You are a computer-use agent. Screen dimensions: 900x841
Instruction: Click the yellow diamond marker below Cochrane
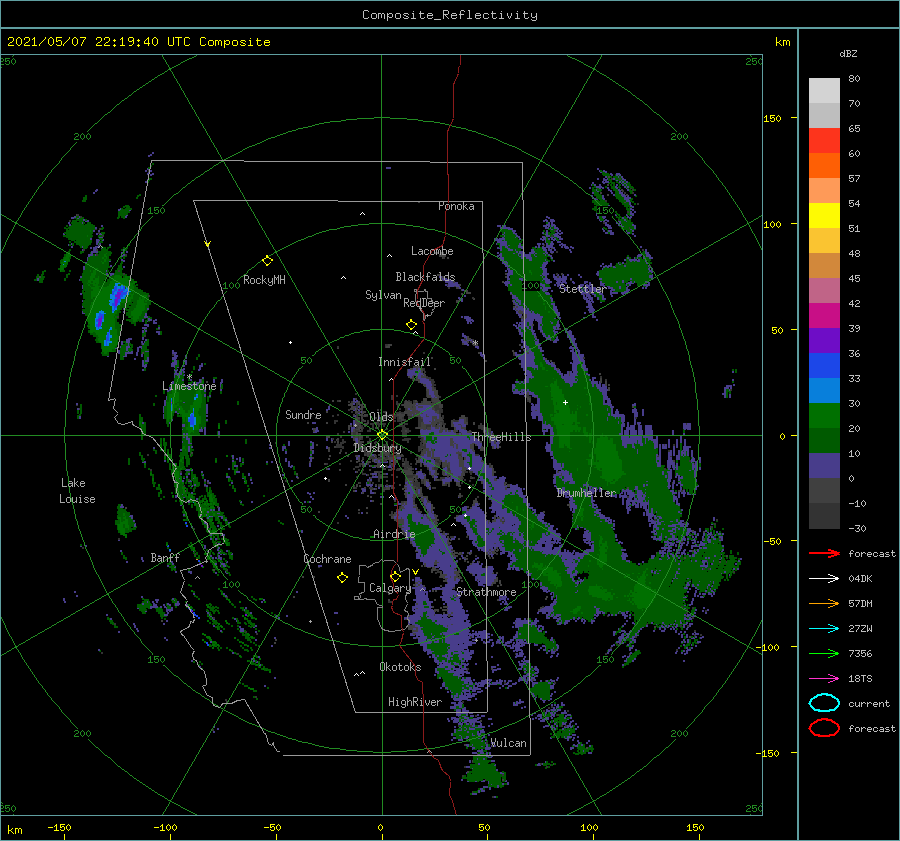point(342,578)
